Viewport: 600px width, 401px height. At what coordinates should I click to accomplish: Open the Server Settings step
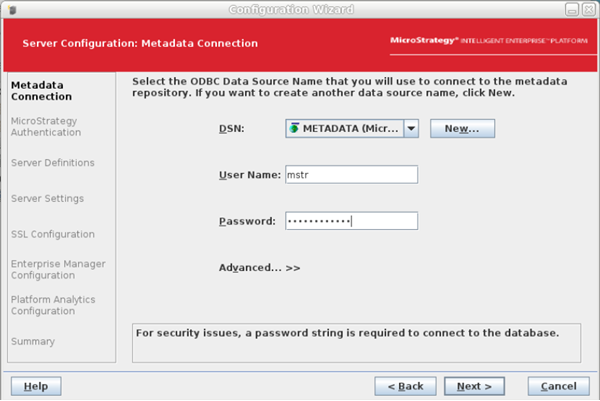47,199
